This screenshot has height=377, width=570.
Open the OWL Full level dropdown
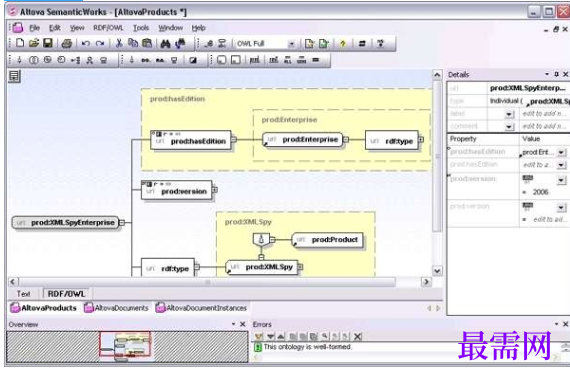tap(291, 44)
